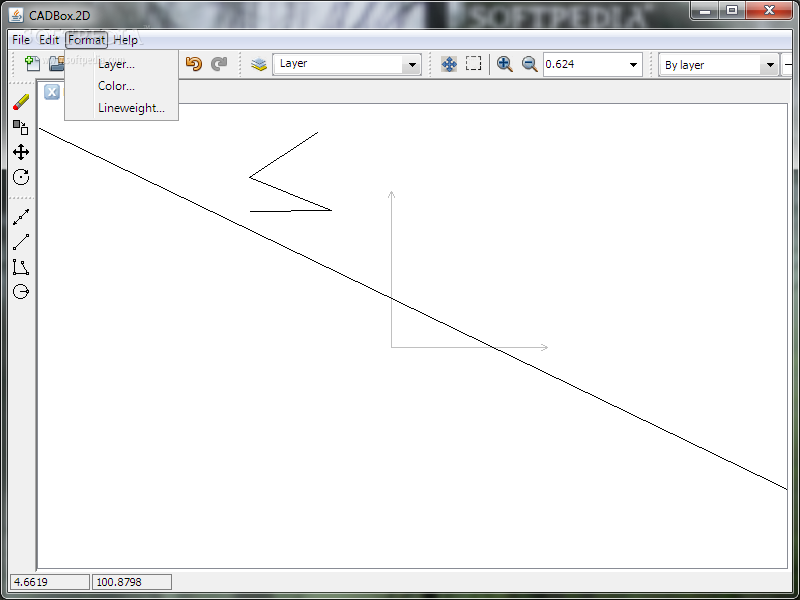Click the Open file folder icon

pyautogui.click(x=56, y=64)
